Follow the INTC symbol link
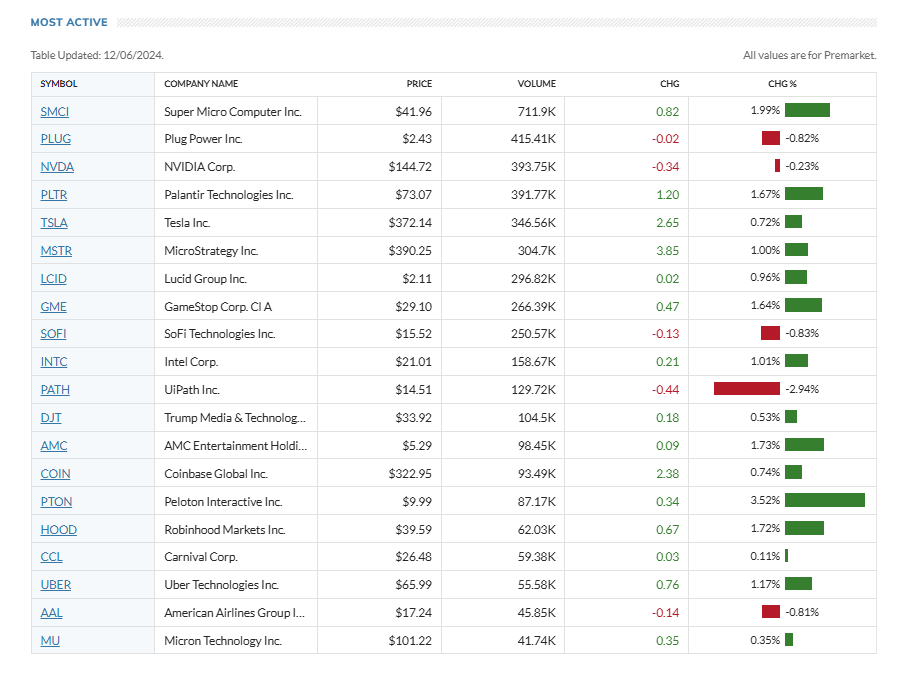Viewport: 910px width, 673px height. (x=54, y=361)
